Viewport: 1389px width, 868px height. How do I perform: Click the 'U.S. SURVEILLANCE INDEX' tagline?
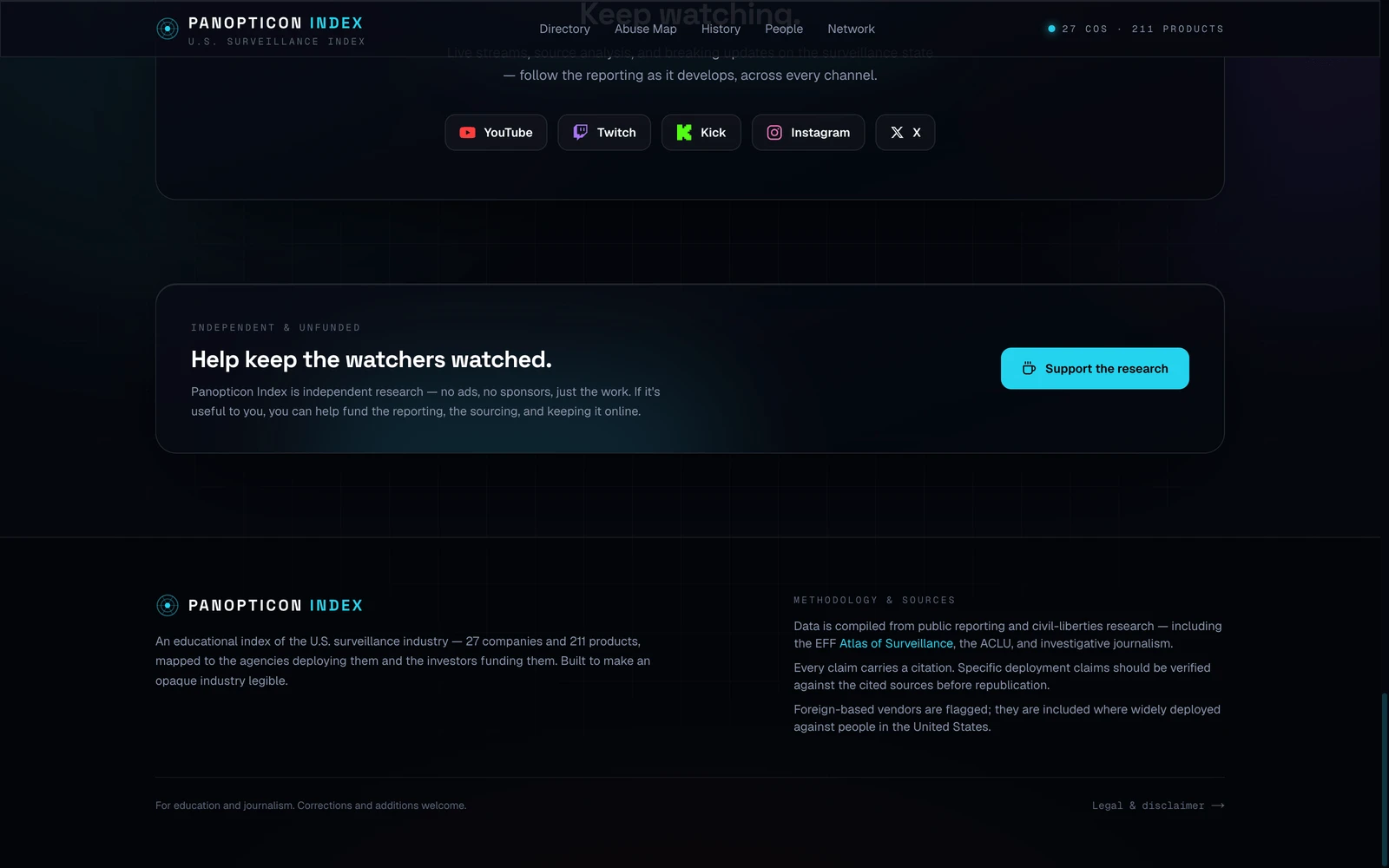(276, 42)
